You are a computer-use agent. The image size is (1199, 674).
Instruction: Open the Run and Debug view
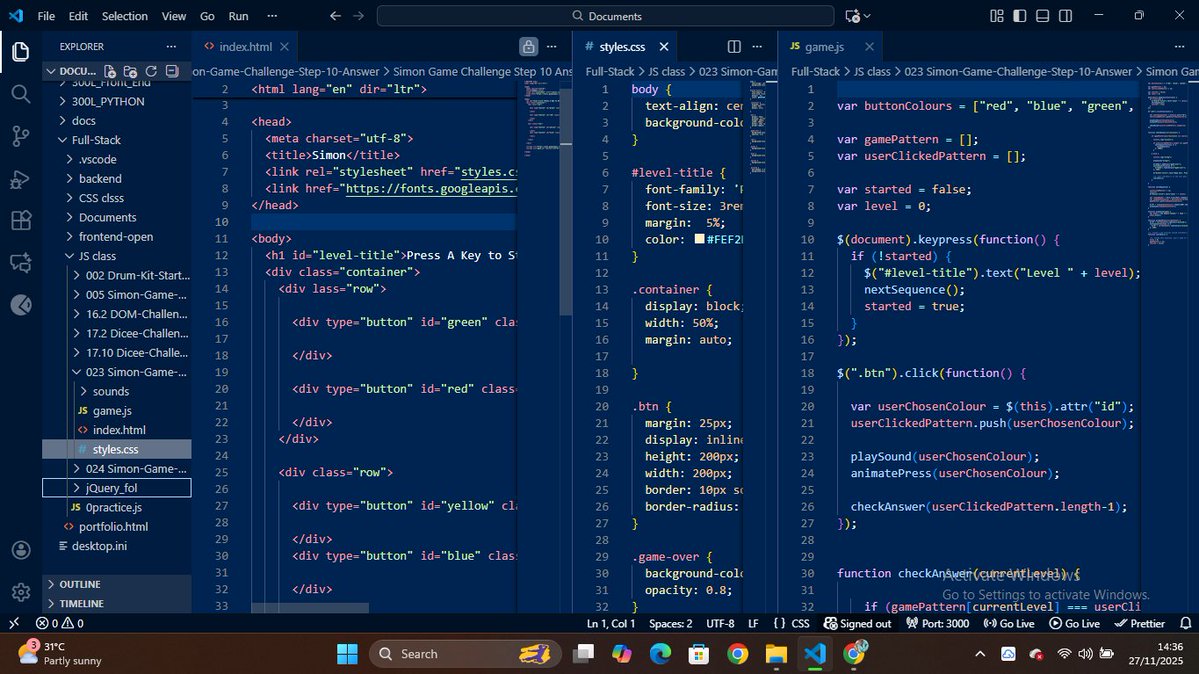tap(20, 178)
